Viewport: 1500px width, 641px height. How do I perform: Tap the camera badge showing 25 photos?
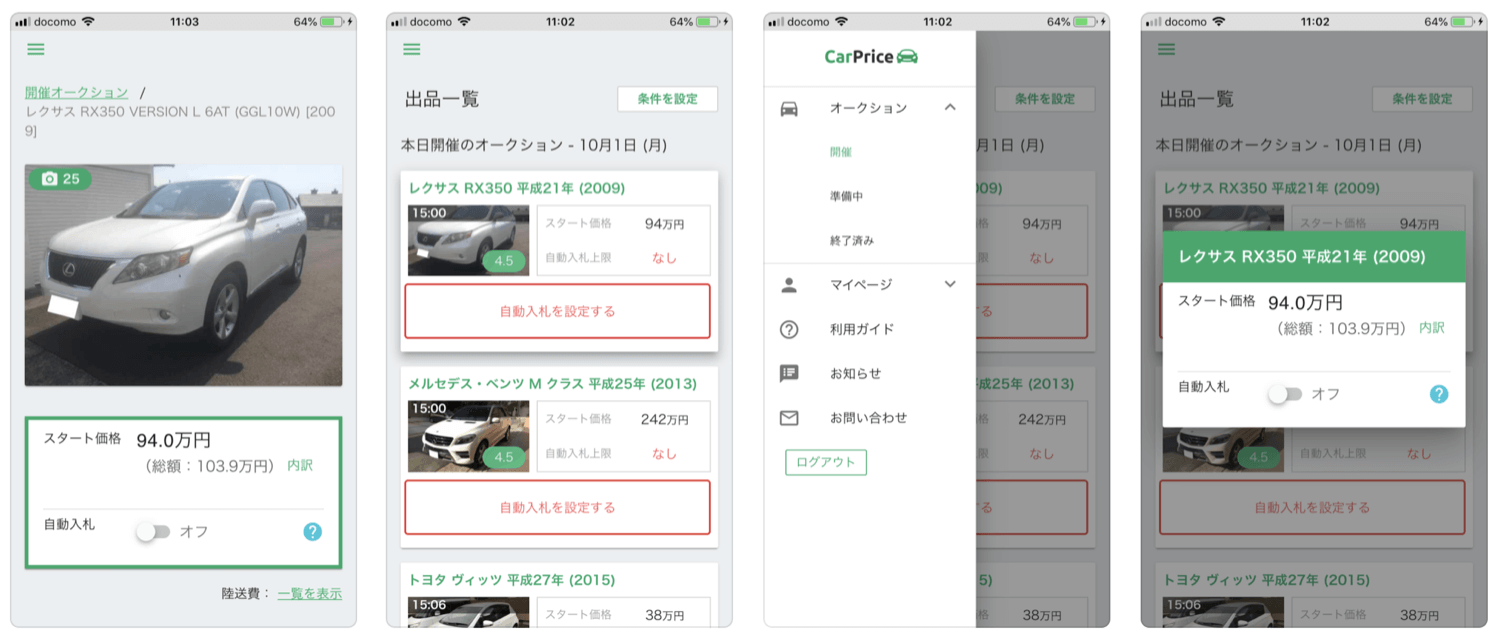pos(60,179)
